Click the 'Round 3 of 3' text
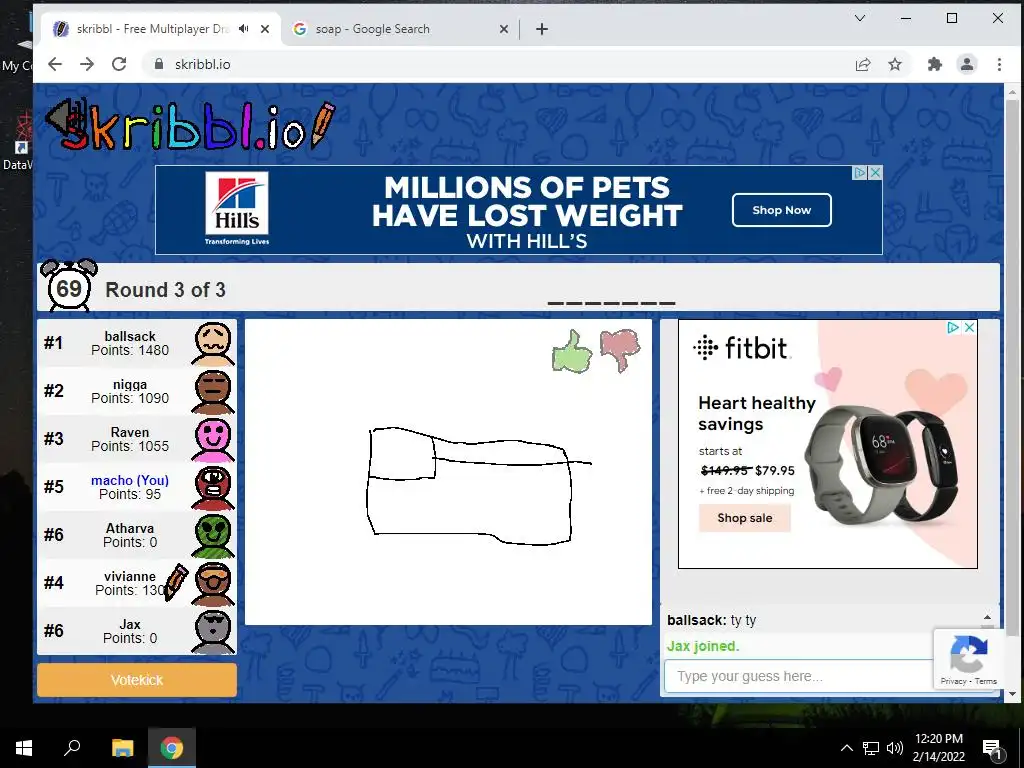Viewport: 1024px width, 768px height. pos(165,289)
